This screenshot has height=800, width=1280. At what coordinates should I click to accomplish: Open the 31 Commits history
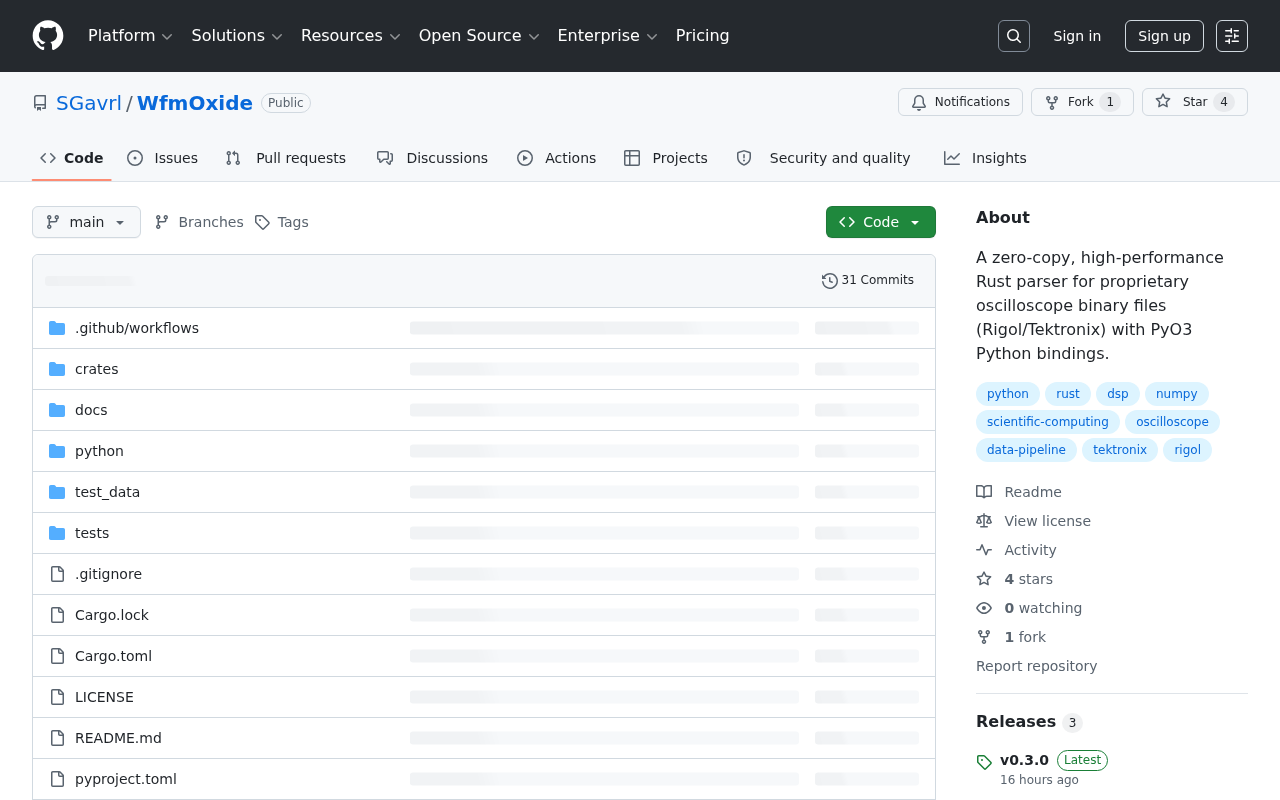[x=868, y=280]
